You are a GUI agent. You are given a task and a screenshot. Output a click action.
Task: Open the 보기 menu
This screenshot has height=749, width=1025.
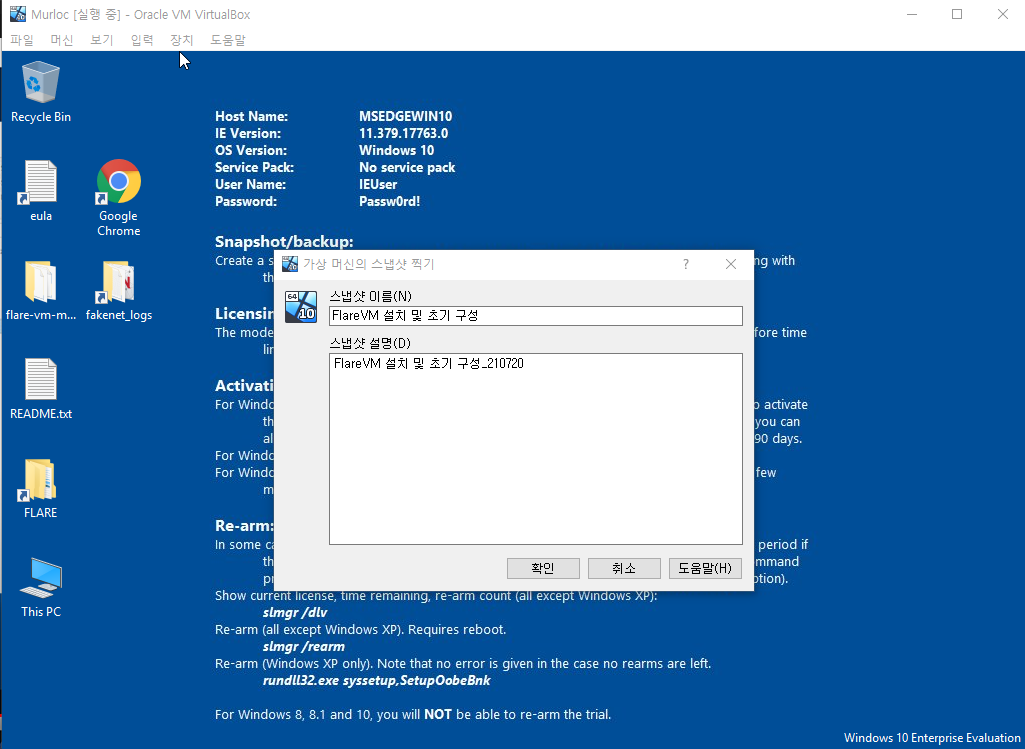click(101, 40)
